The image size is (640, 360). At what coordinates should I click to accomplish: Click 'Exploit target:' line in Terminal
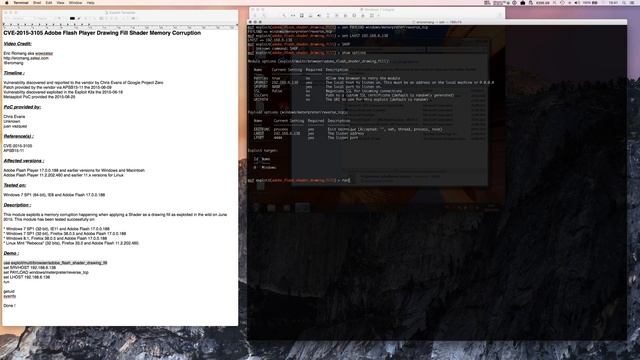[263, 151]
